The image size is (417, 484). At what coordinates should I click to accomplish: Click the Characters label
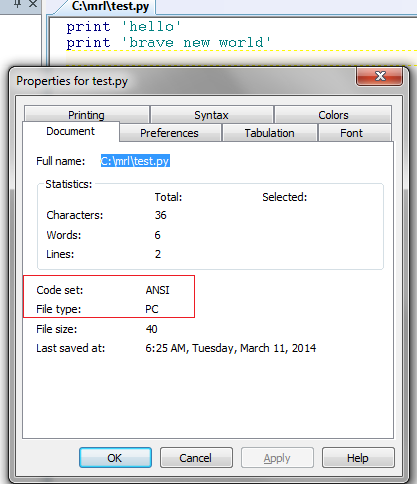(x=75, y=215)
